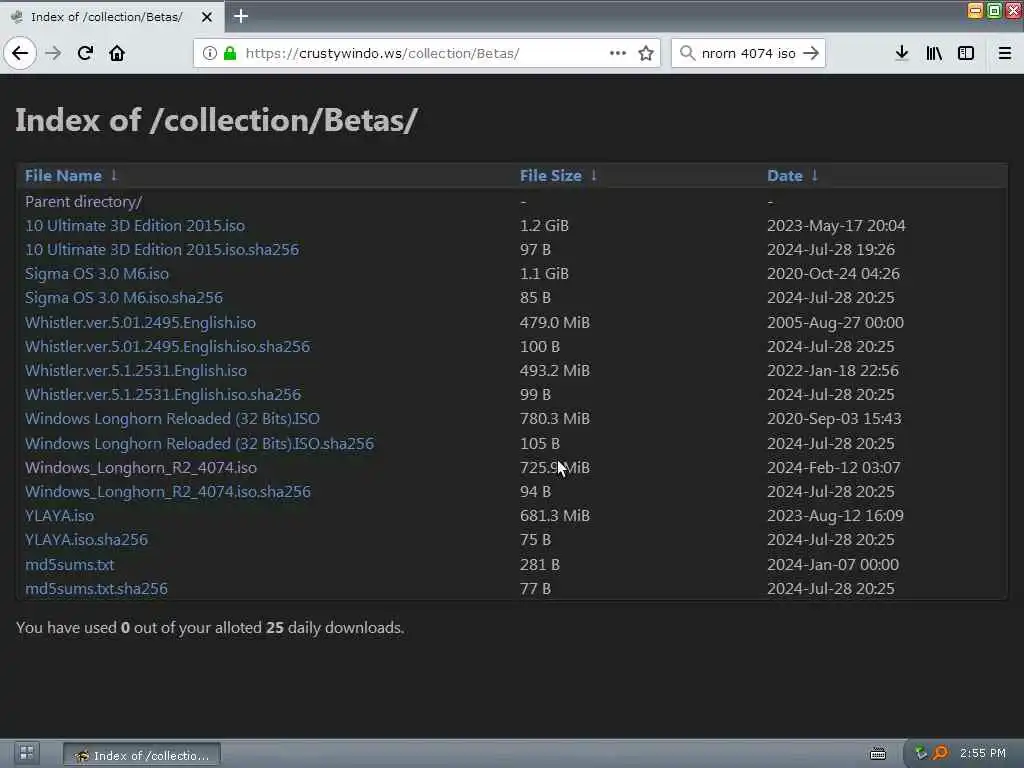1024x768 pixels.
Task: Click the tray orange magnifier icon
Action: [x=940, y=754]
